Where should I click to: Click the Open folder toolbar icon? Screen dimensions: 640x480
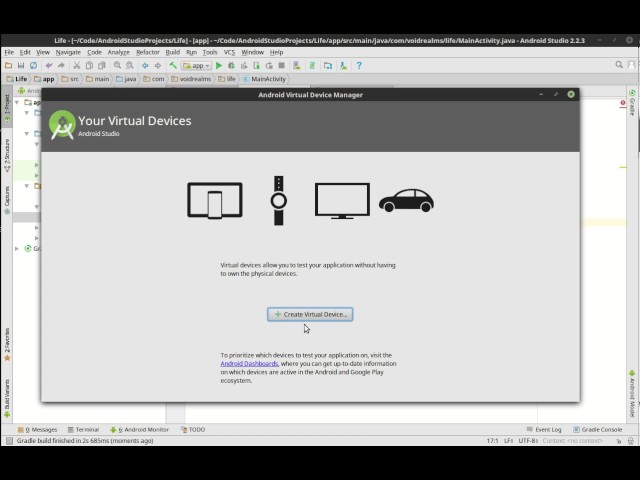click(x=8, y=65)
